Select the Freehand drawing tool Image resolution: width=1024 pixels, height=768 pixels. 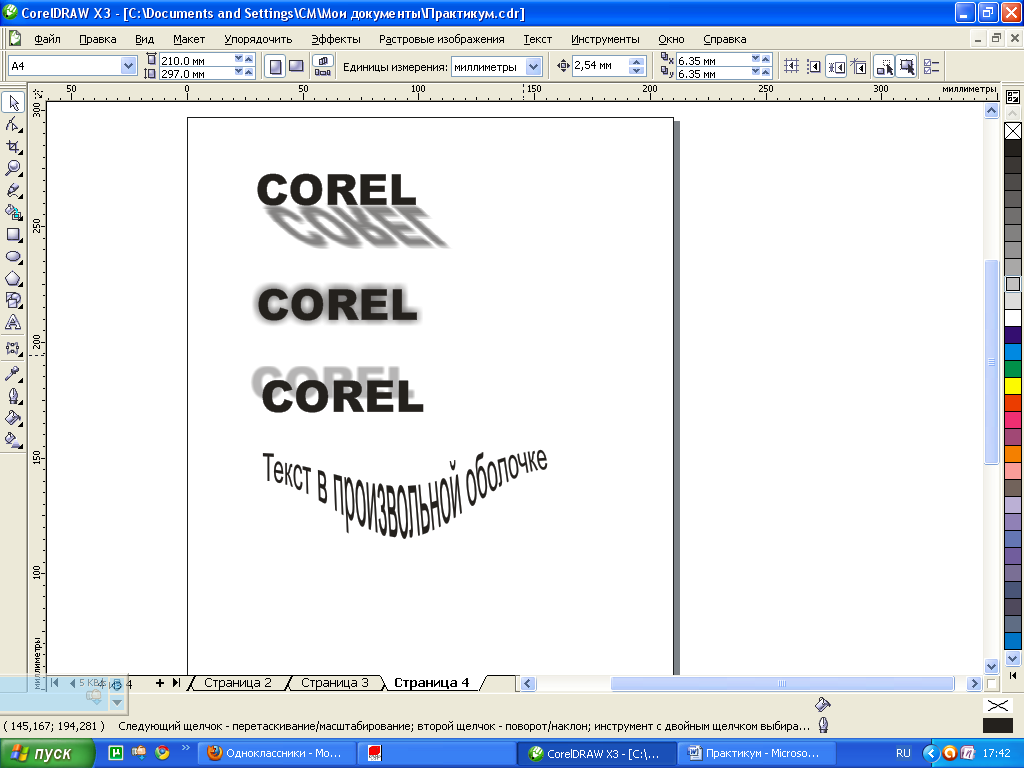coord(13,191)
